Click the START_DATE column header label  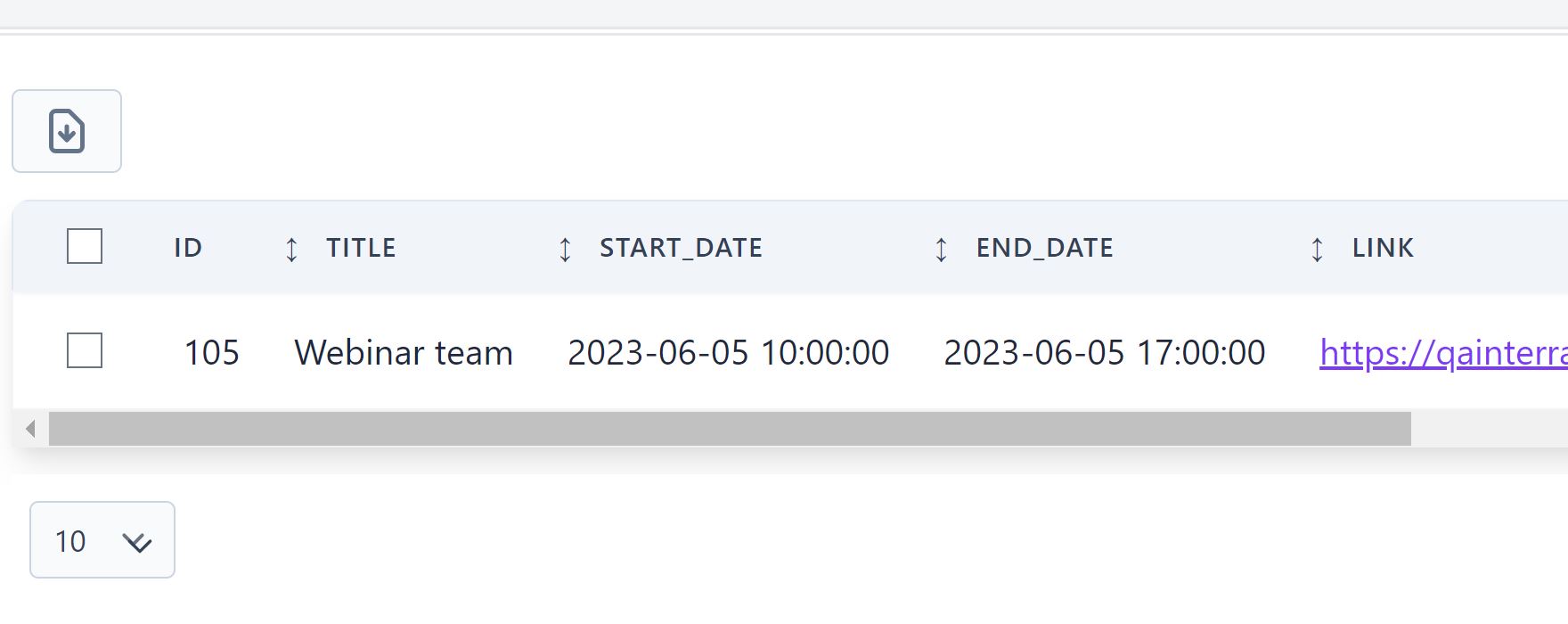681,248
